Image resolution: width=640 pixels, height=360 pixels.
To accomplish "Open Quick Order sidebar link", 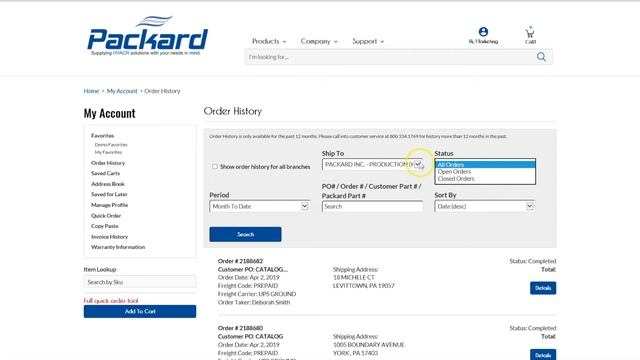I will point(106,216).
